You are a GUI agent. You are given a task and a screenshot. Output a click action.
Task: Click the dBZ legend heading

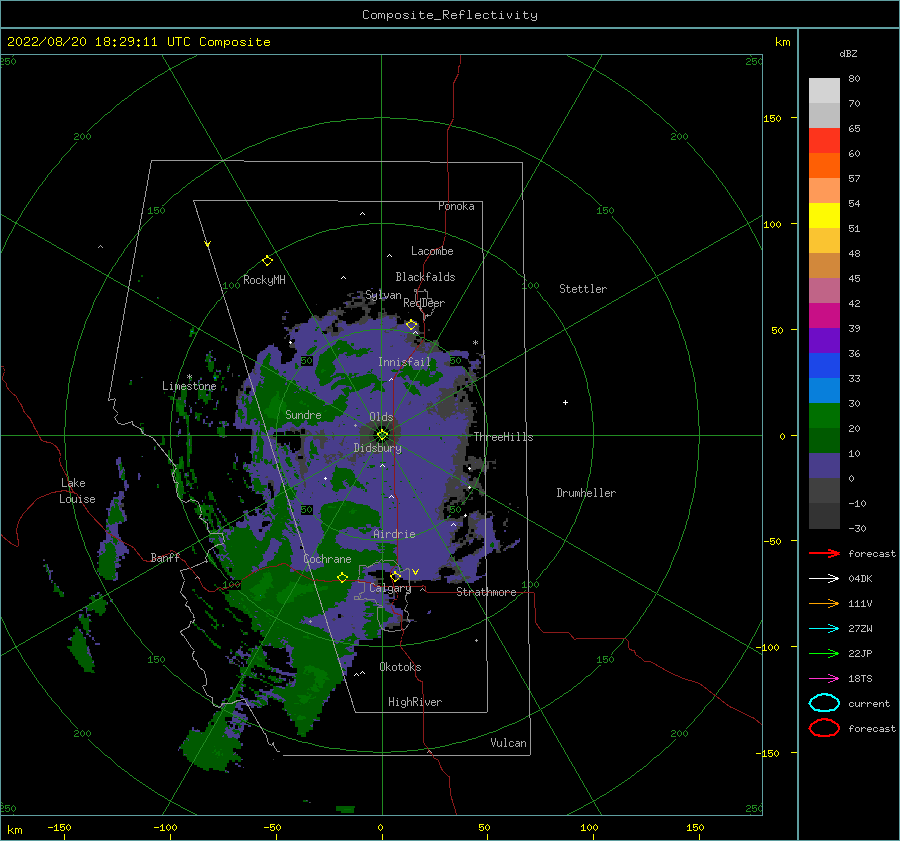848,53
